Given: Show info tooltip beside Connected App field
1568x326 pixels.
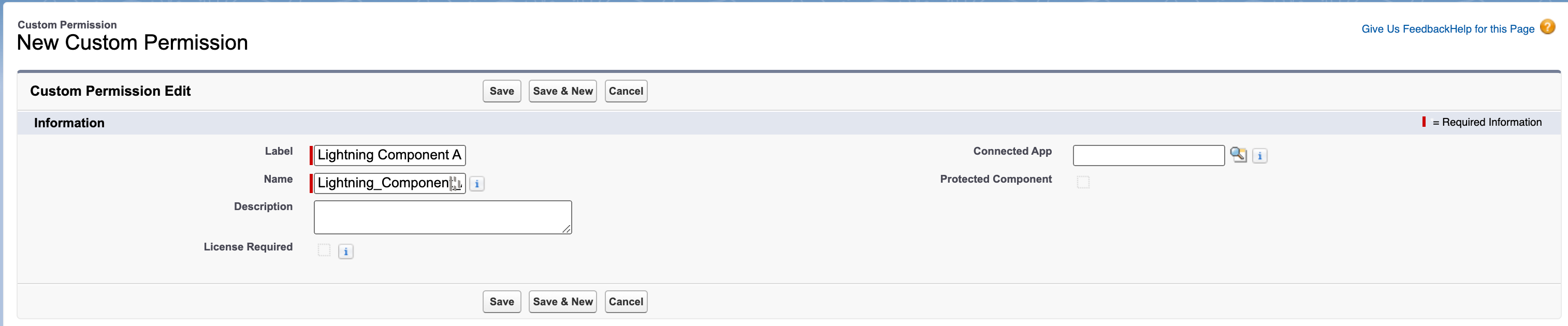Looking at the screenshot, I should [1259, 156].
